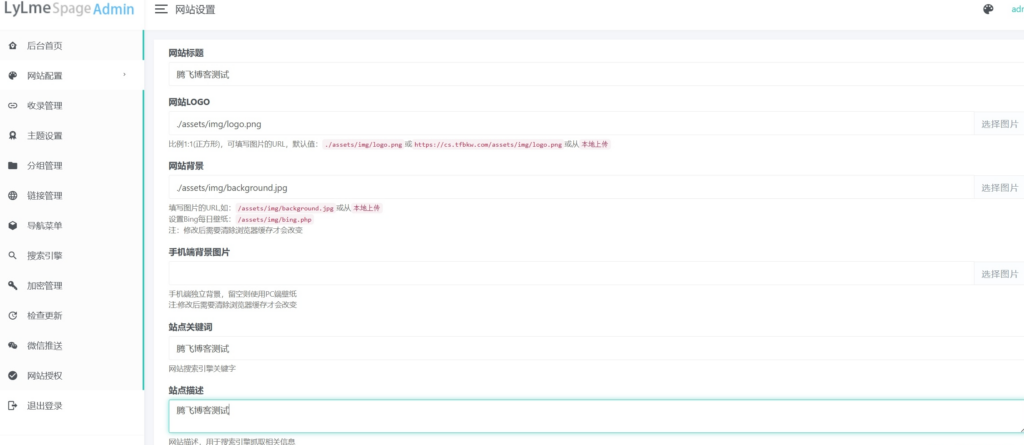Image resolution: width=1024 pixels, height=445 pixels.
Task: Click the WeChat icon beside 微信推送
Action: pyautogui.click(x=12, y=346)
